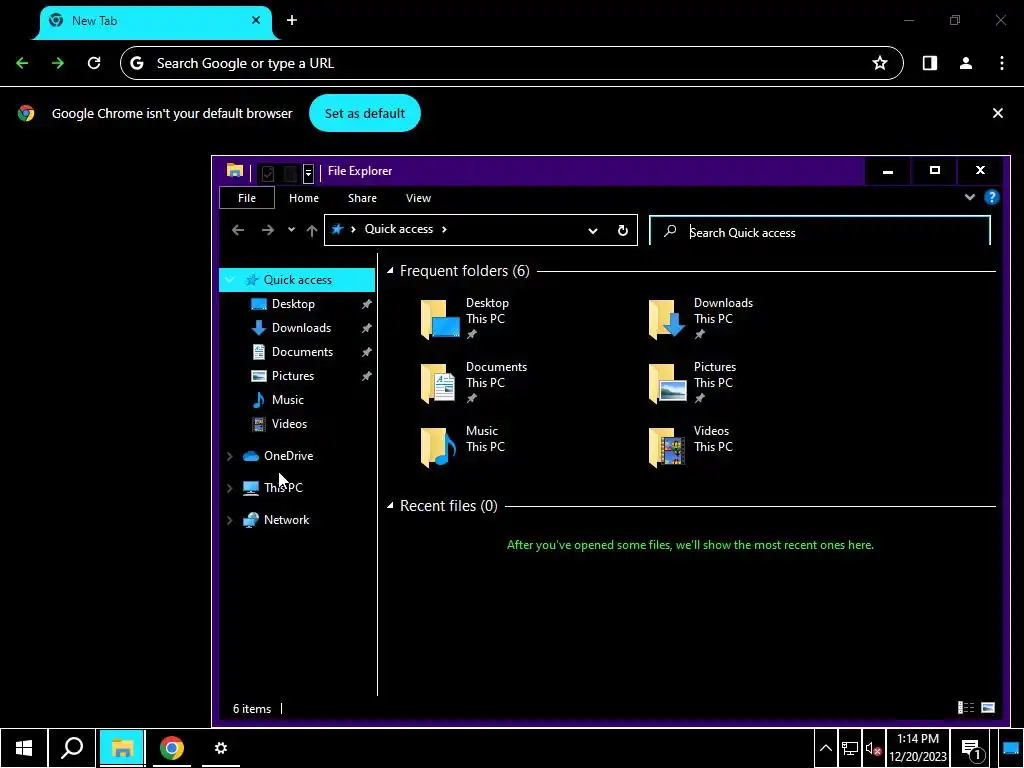Bookmark this tab with the star icon
Image resolution: width=1024 pixels, height=768 pixels.
880,63
